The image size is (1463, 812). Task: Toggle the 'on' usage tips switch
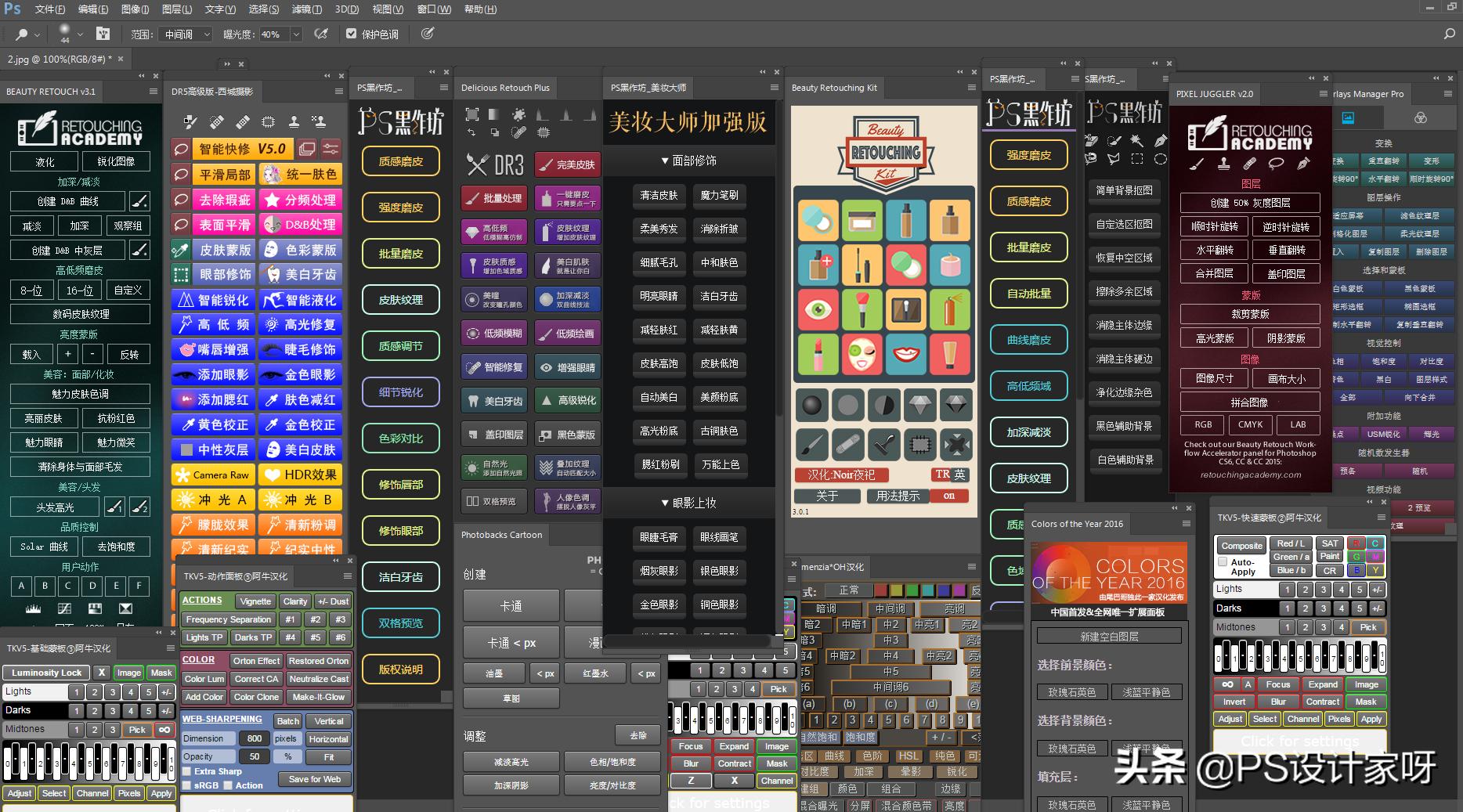pos(949,496)
